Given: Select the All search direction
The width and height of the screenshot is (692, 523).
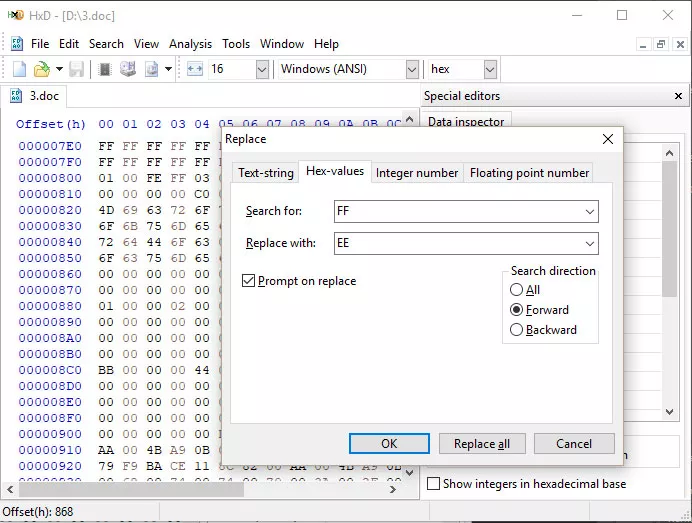Looking at the screenshot, I should point(516,290).
